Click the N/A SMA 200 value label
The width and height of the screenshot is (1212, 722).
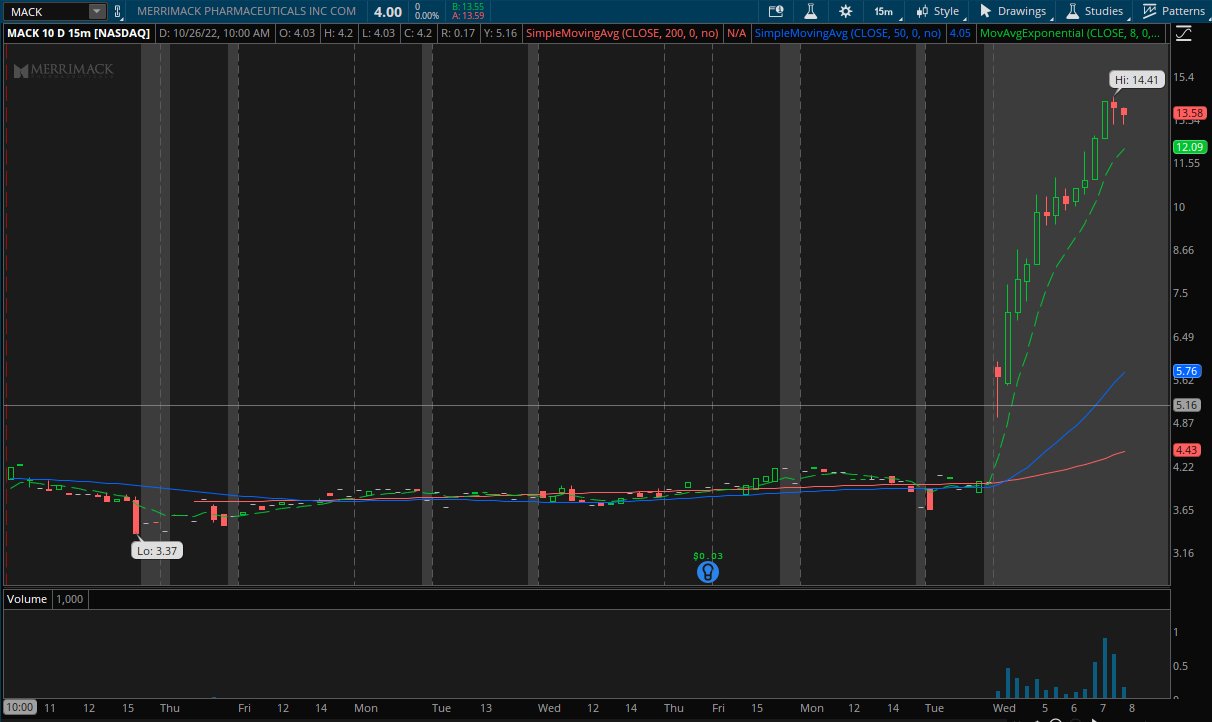[736, 33]
